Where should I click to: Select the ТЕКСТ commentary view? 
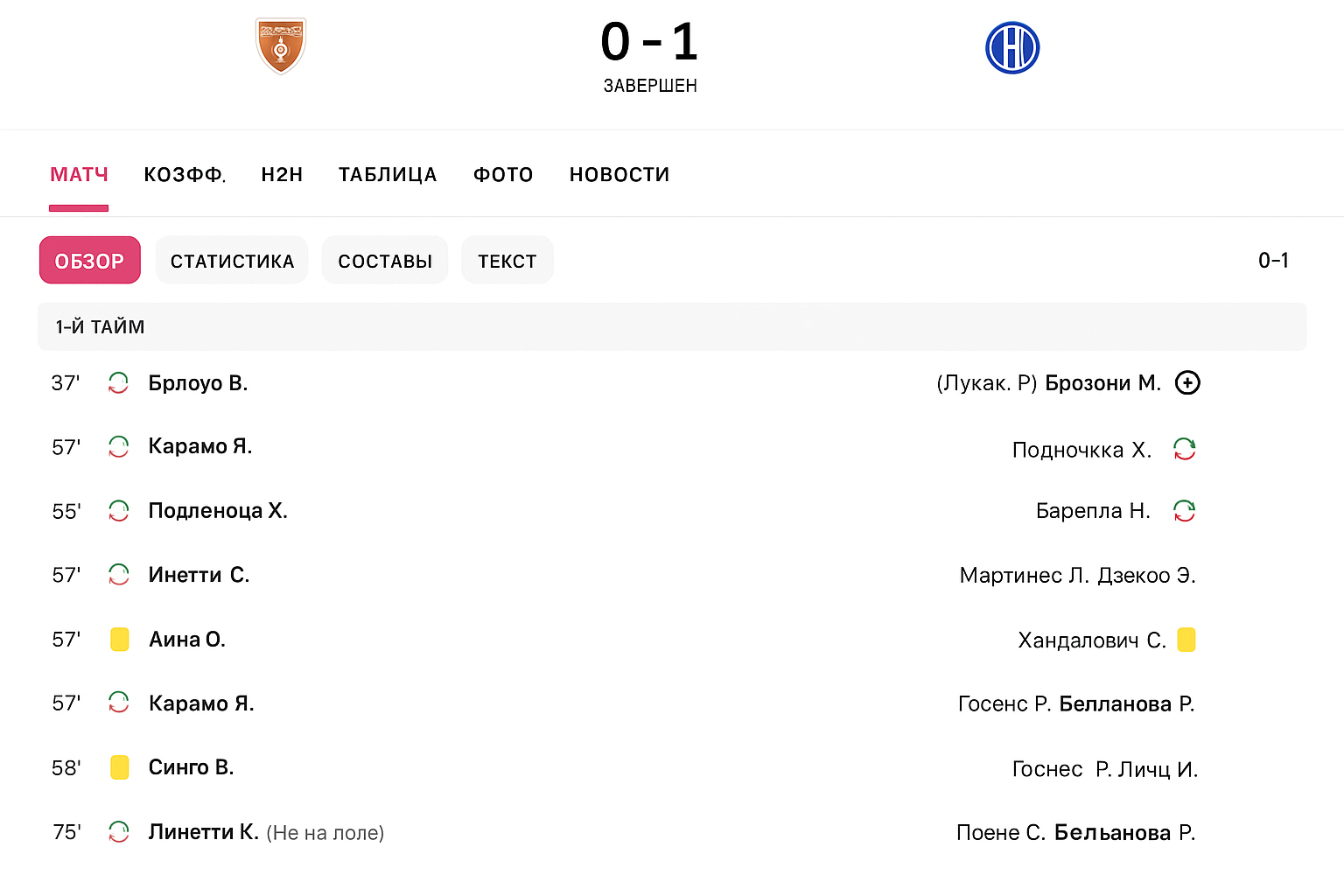pos(507,260)
